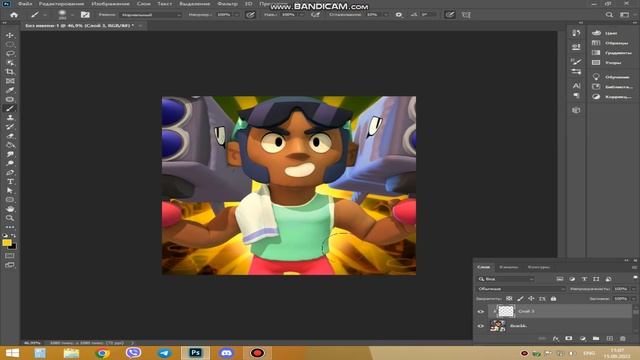Screen dimensions: 640x360
Task: Click the Home icon in options bar
Action: 14,15
